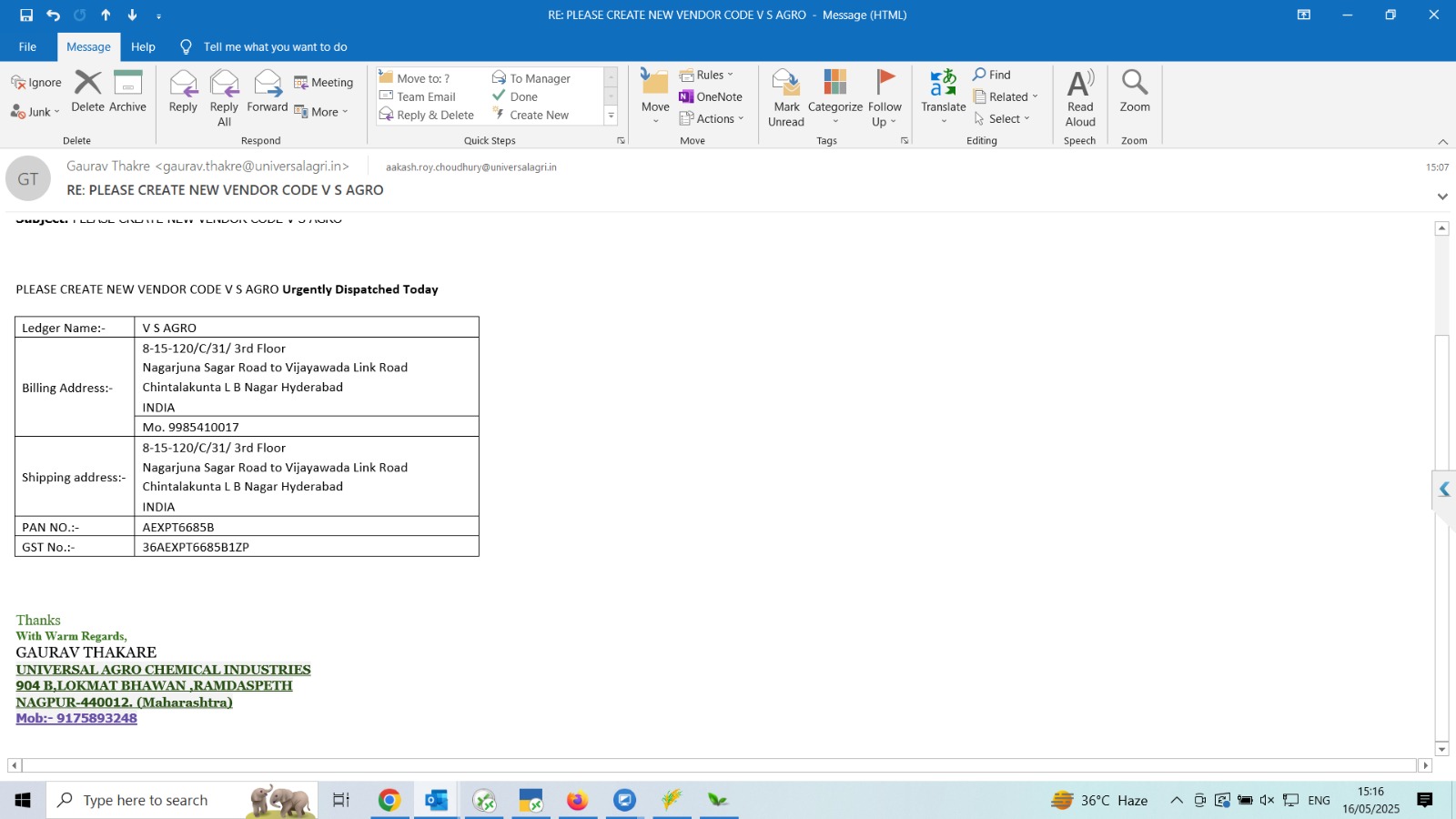Switch to the Help tab
The height and width of the screenshot is (819, 1456).
click(x=143, y=46)
